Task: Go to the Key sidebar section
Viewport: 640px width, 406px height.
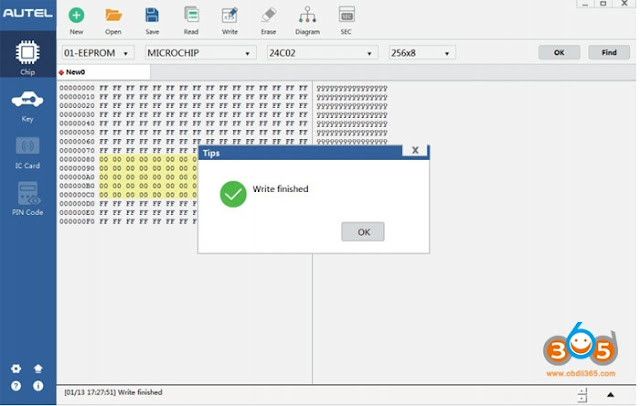Action: point(27,106)
